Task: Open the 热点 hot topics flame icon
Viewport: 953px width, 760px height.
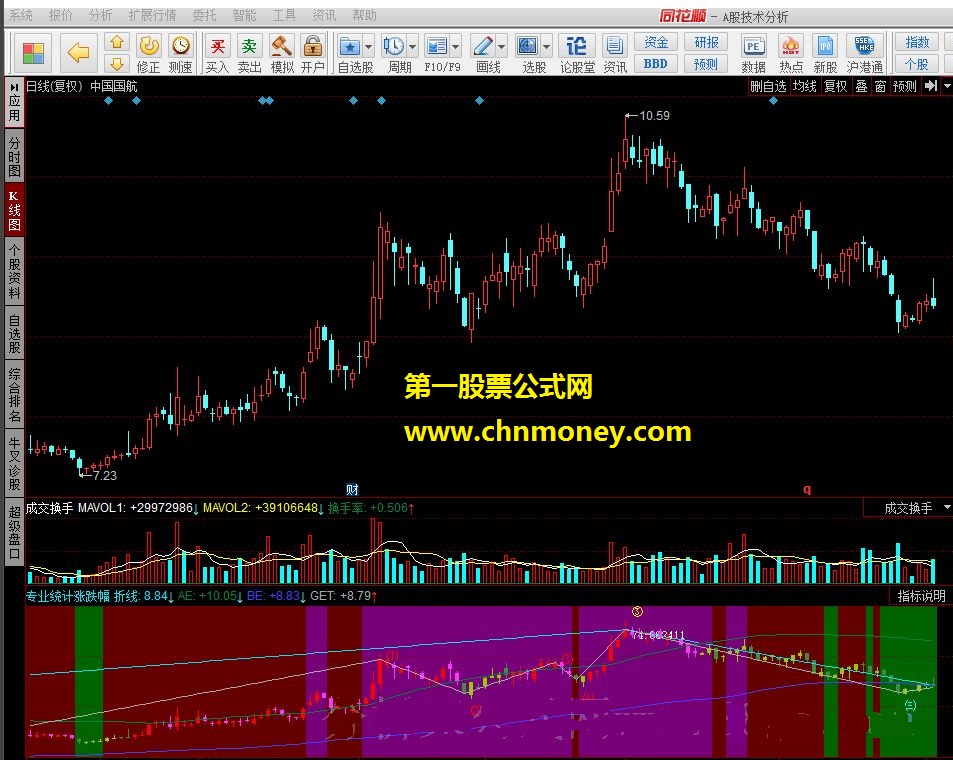Action: pyautogui.click(x=791, y=46)
